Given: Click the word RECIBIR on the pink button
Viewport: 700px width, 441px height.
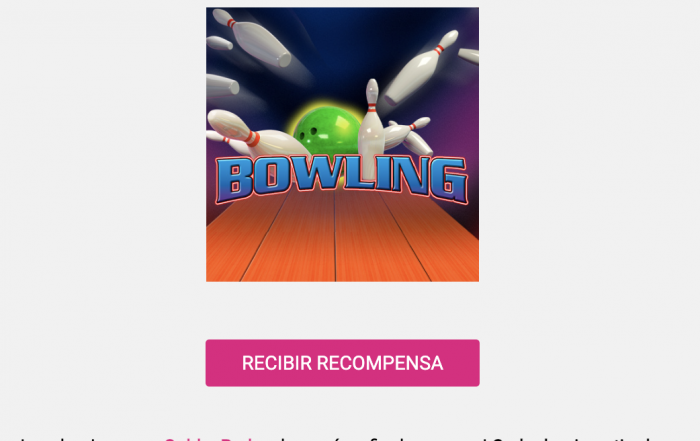Looking at the screenshot, I should pos(277,363).
